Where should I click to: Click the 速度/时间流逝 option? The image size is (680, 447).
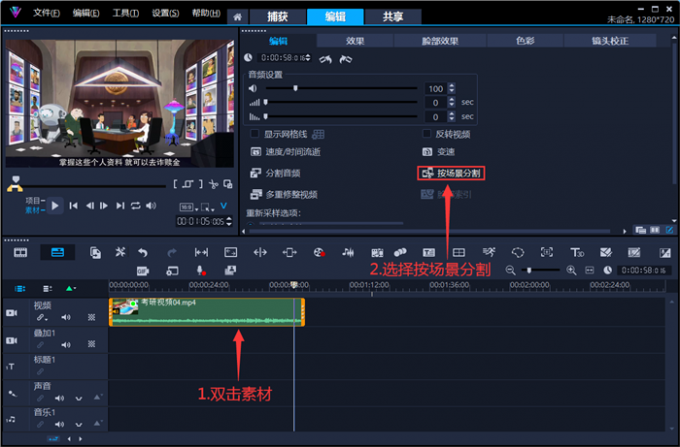click(286, 151)
